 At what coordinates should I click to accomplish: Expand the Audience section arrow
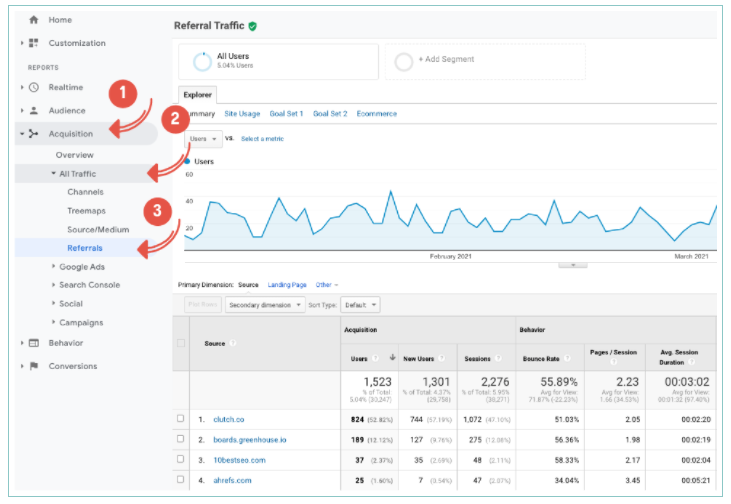click(22, 110)
